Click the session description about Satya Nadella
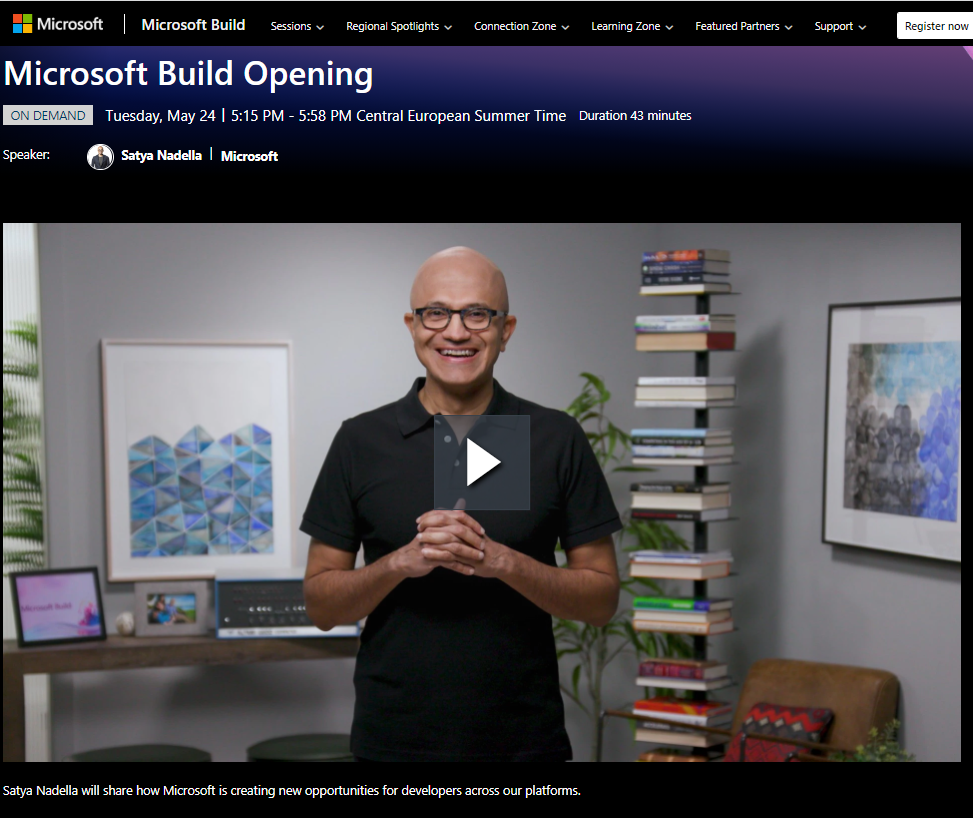This screenshot has height=818, width=973. click(292, 791)
